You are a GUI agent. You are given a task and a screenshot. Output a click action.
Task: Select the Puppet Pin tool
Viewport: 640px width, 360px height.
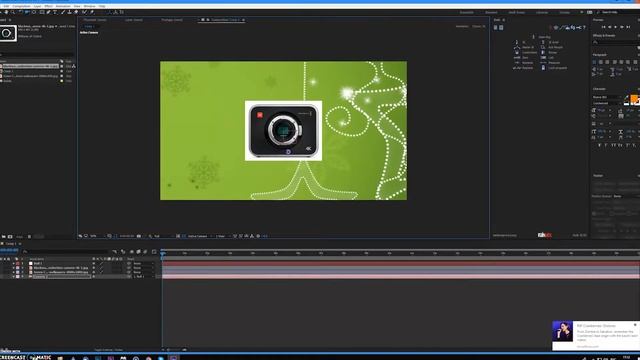[x=92, y=12]
